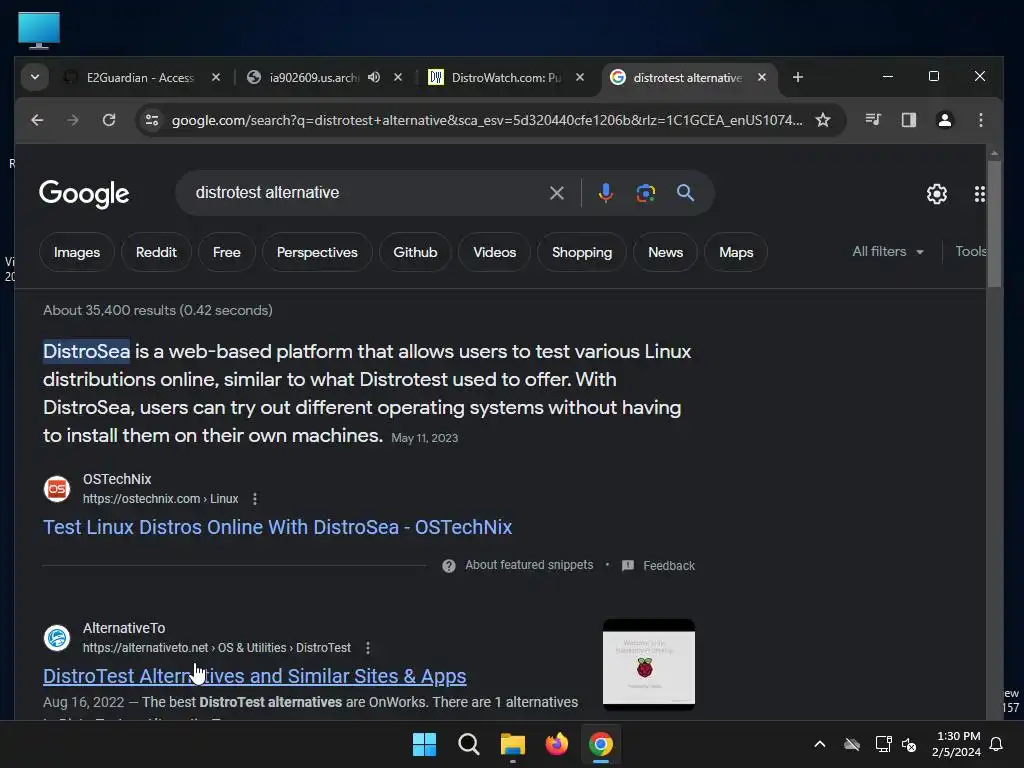1024x768 pixels.
Task: Open more options for AlternativeTo result
Action: point(368,648)
